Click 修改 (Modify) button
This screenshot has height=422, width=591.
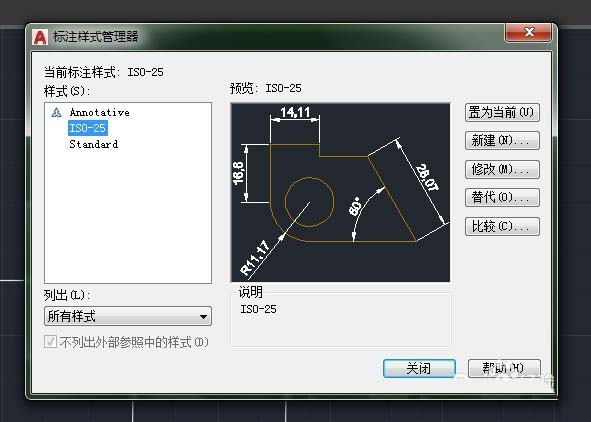coord(502,169)
